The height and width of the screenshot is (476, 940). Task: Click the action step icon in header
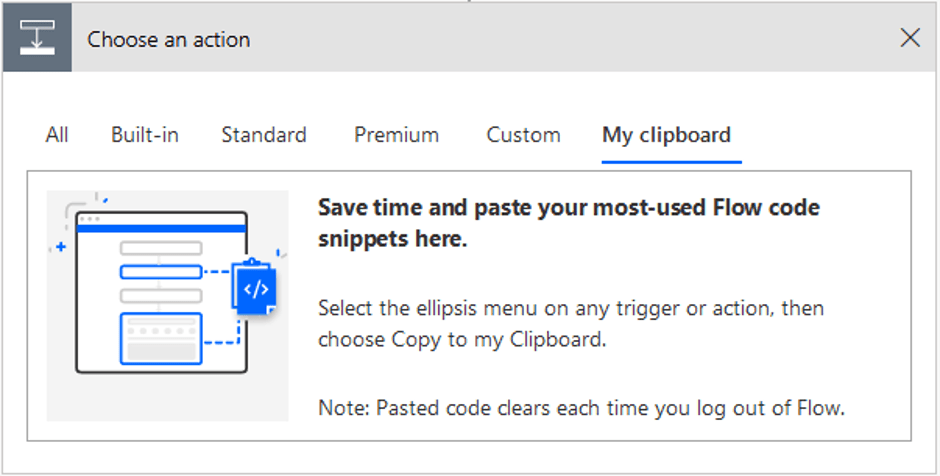(37, 38)
